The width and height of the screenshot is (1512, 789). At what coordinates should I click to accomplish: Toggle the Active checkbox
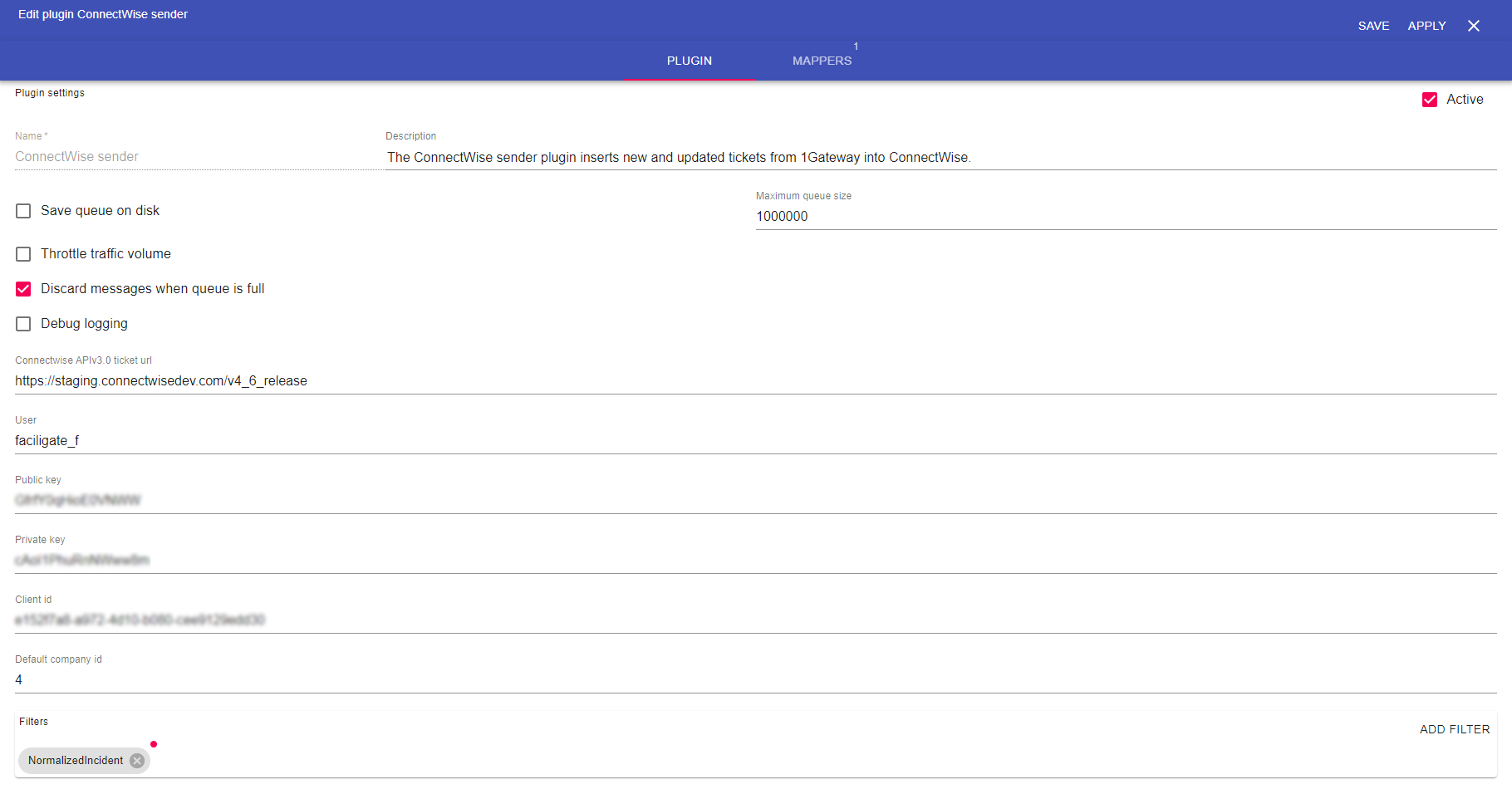coord(1430,100)
